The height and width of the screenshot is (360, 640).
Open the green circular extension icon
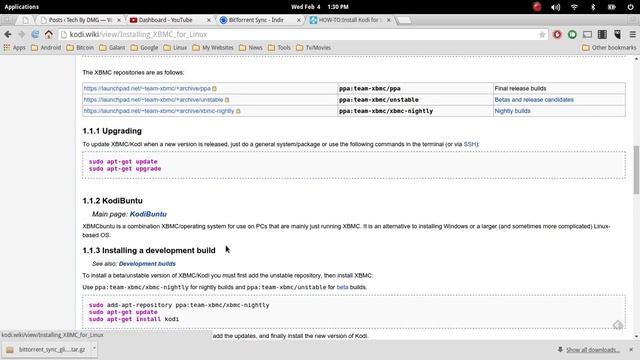(572, 35)
